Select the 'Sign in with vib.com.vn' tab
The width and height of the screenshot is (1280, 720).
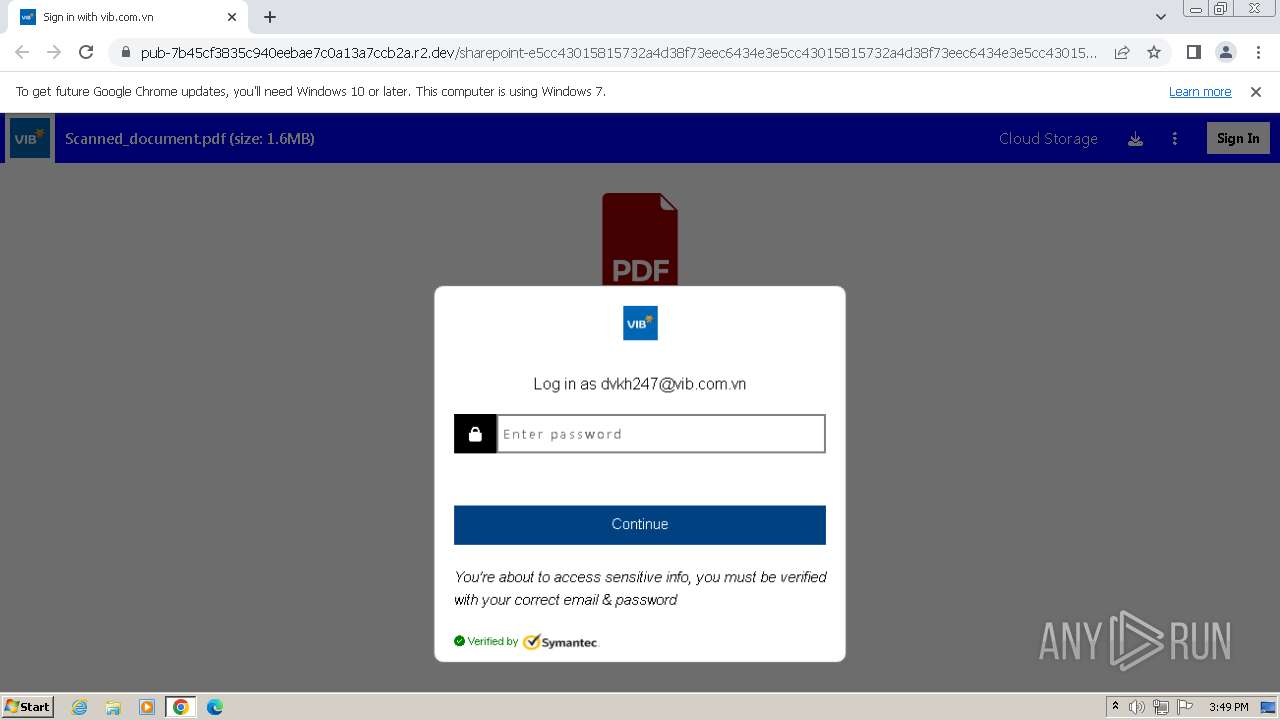127,17
